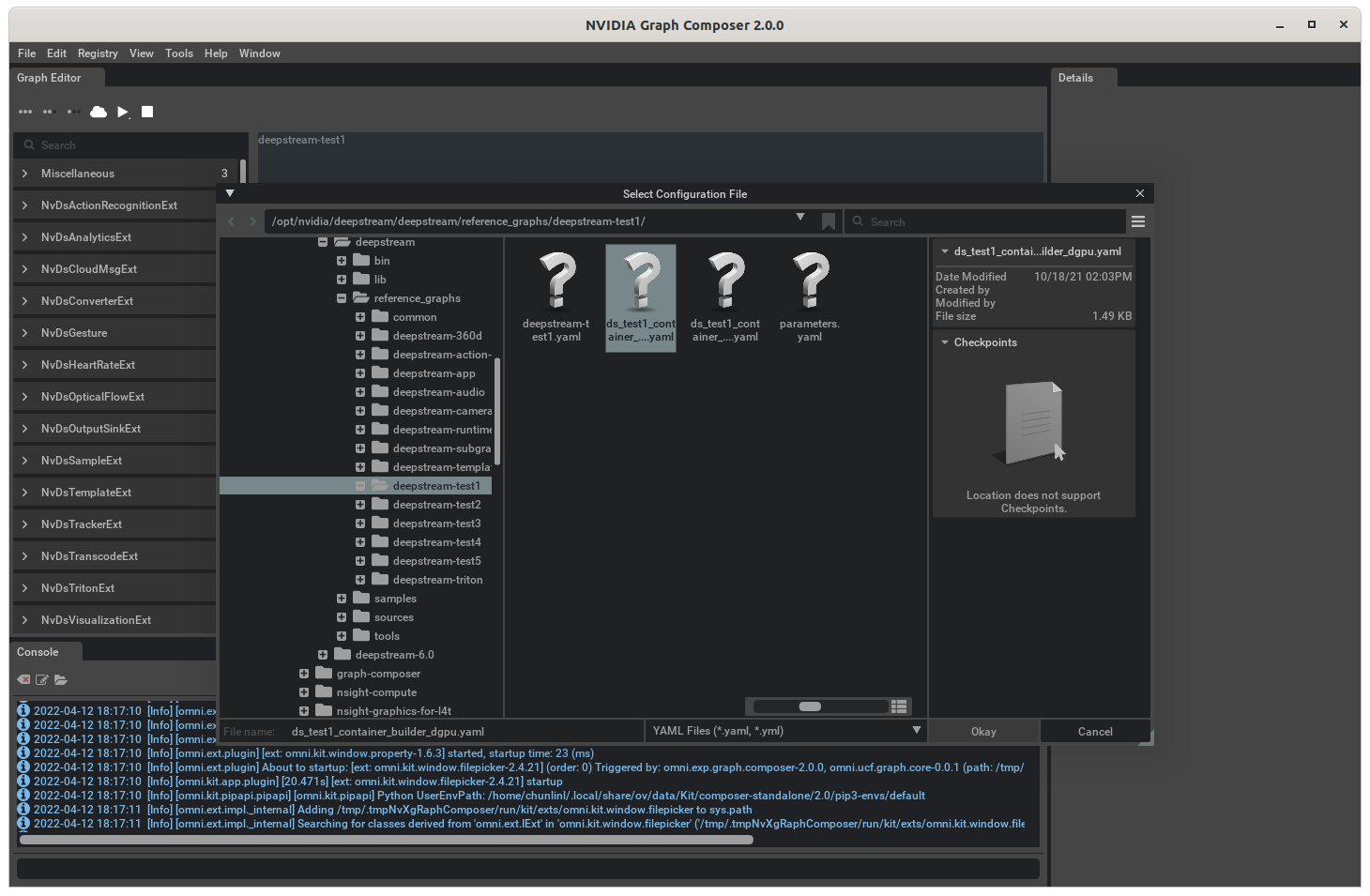Screen dimensions: 1370x896
Task: Stop graph execution using the stop icon
Action: coord(146,112)
